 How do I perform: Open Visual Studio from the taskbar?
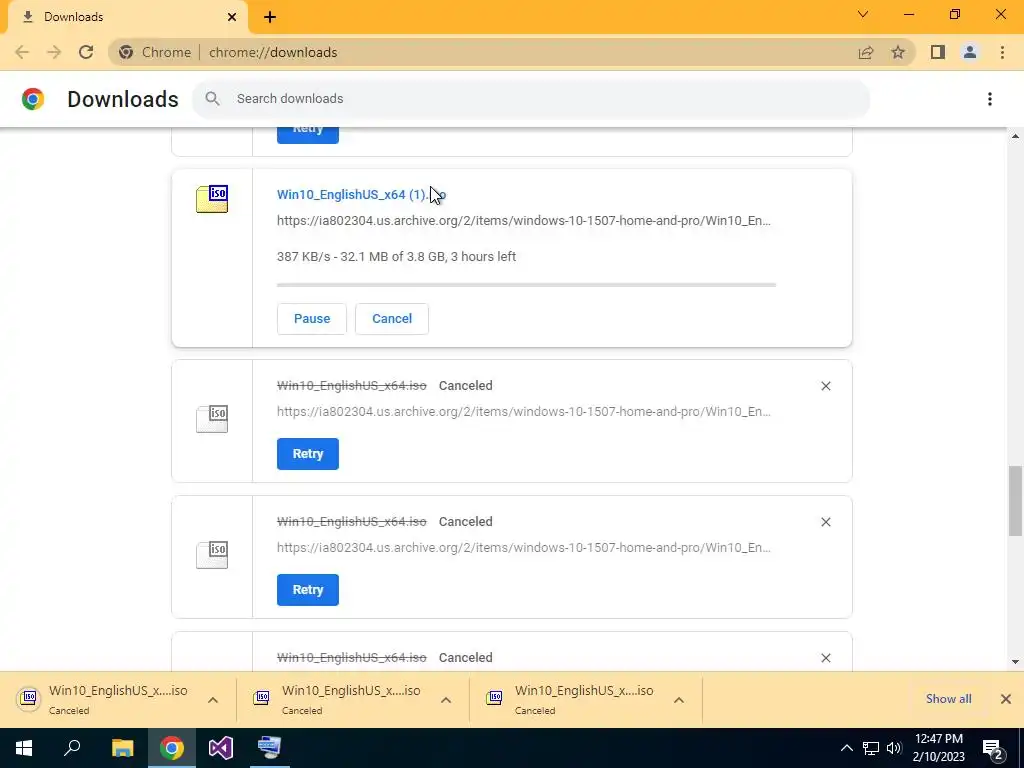coord(221,748)
